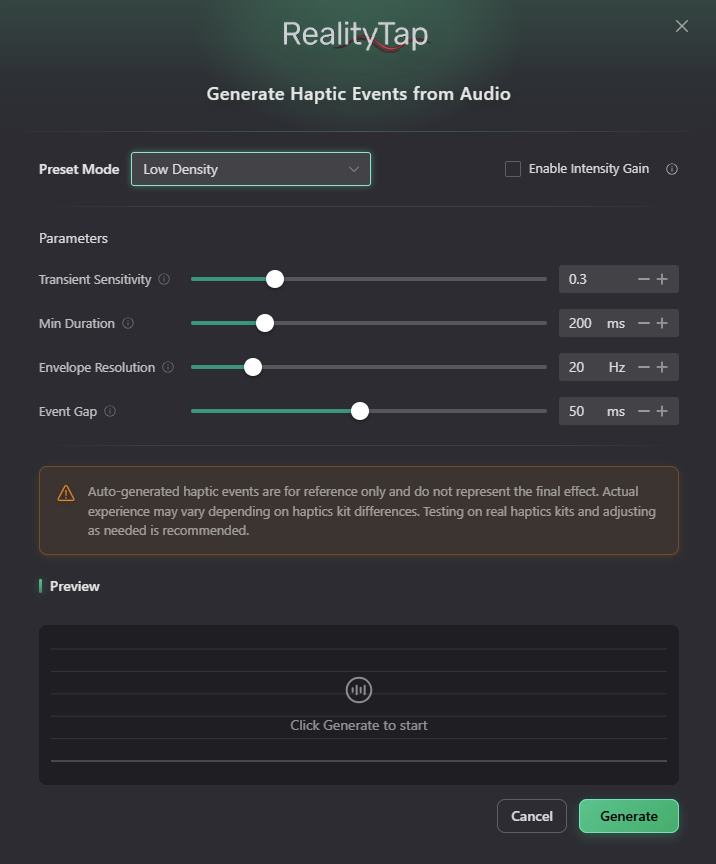The width and height of the screenshot is (716, 864).
Task: Increase Envelope Resolution with plus button
Action: [663, 368]
